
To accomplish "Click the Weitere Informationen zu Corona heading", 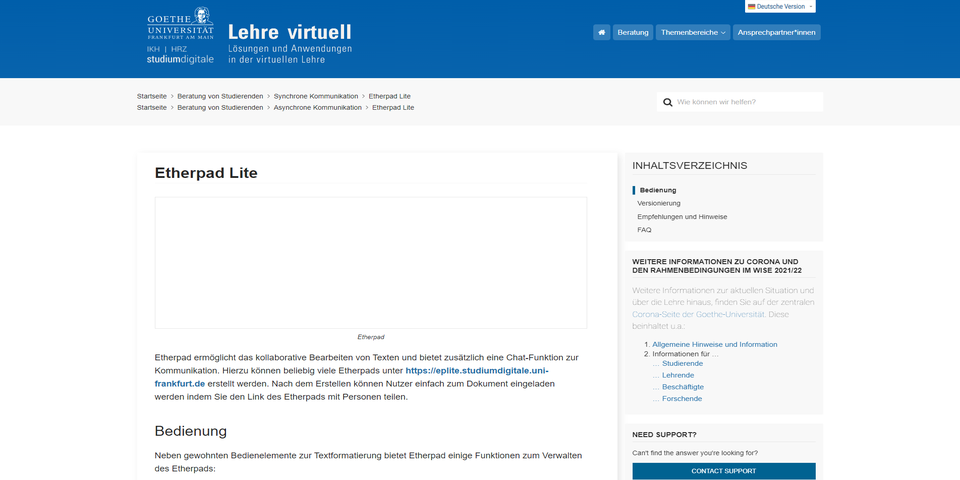I will pos(717,266).
